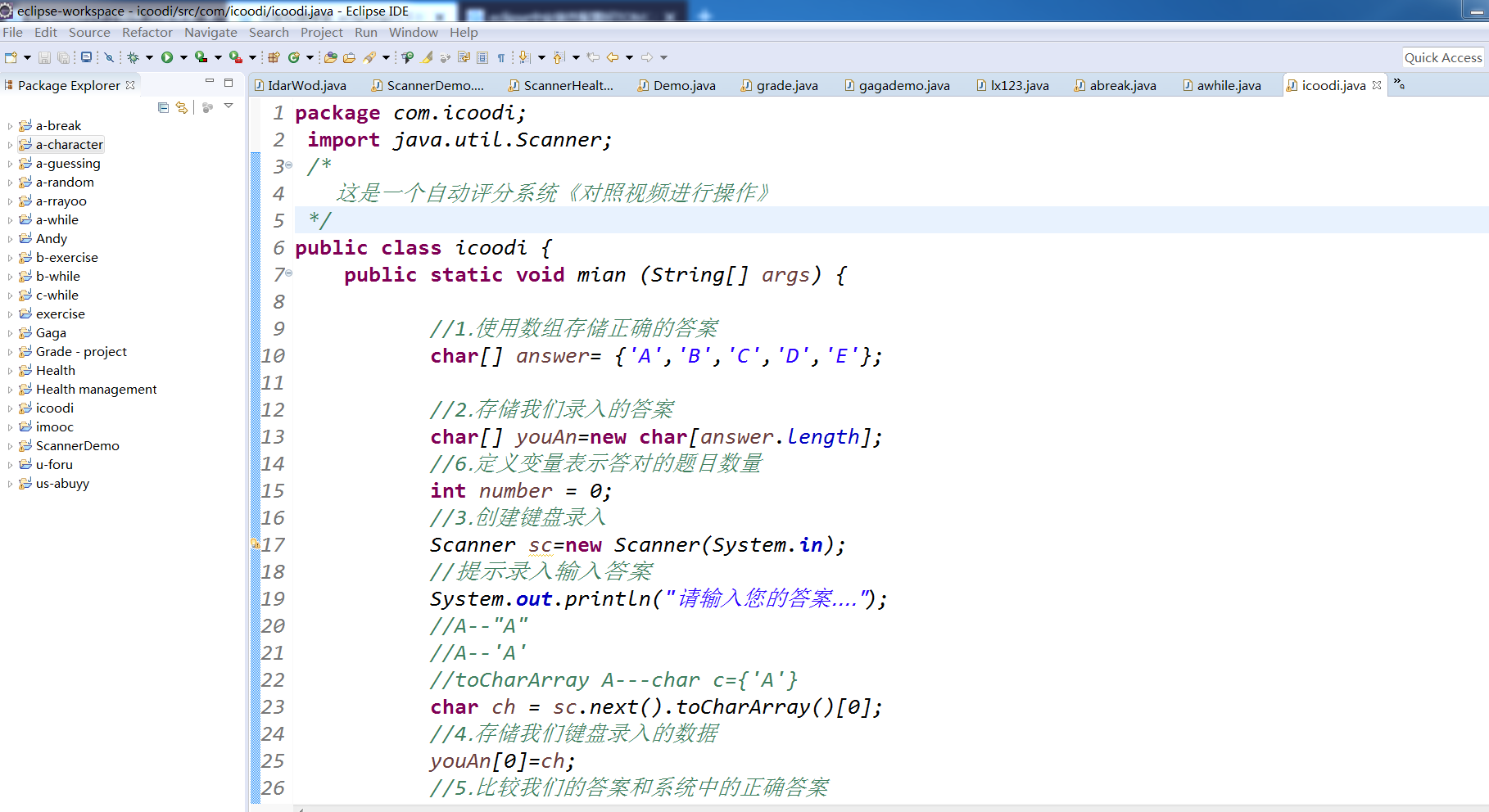Go to Last Edit Location icon

tap(593, 57)
